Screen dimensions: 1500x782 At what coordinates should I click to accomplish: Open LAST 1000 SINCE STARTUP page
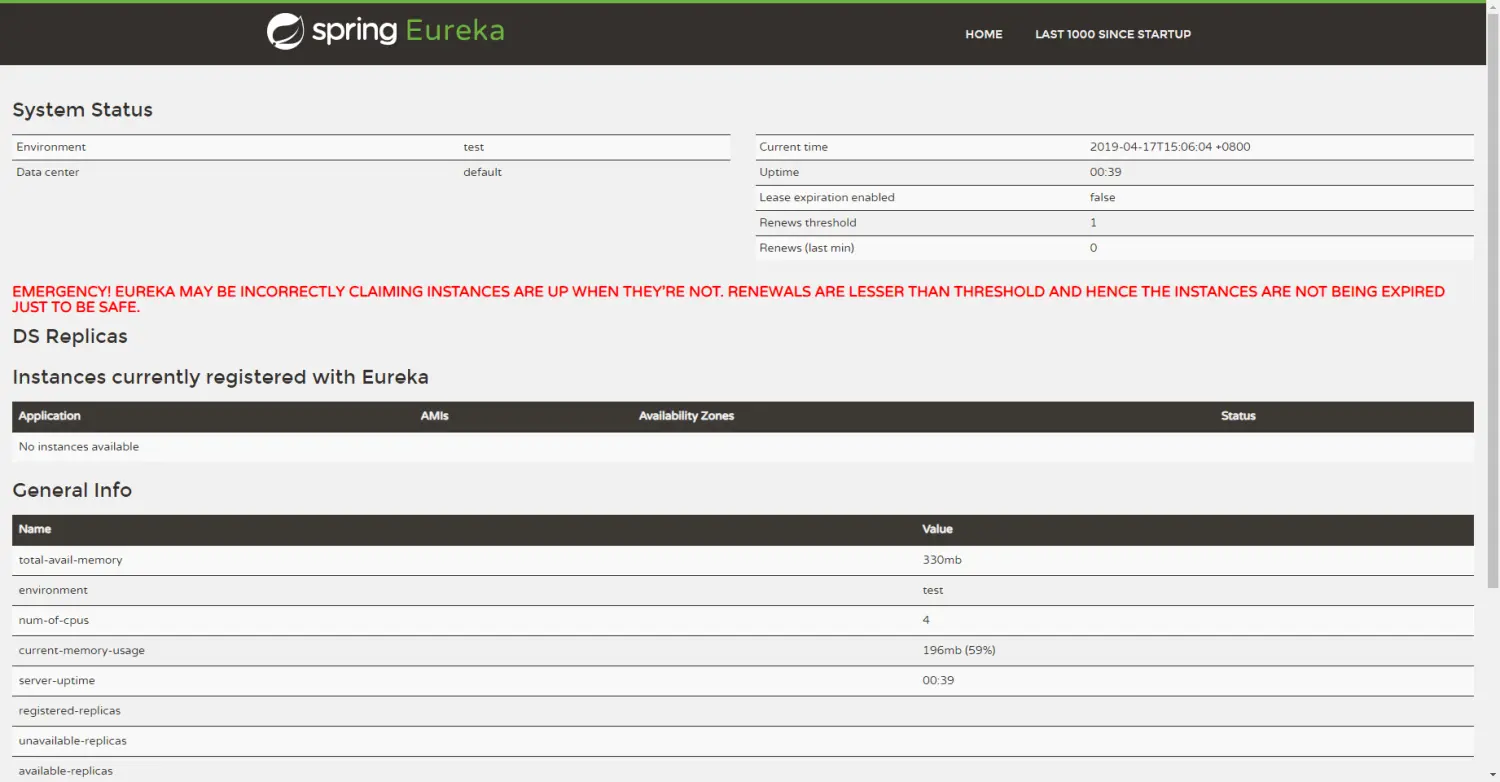coord(1113,34)
